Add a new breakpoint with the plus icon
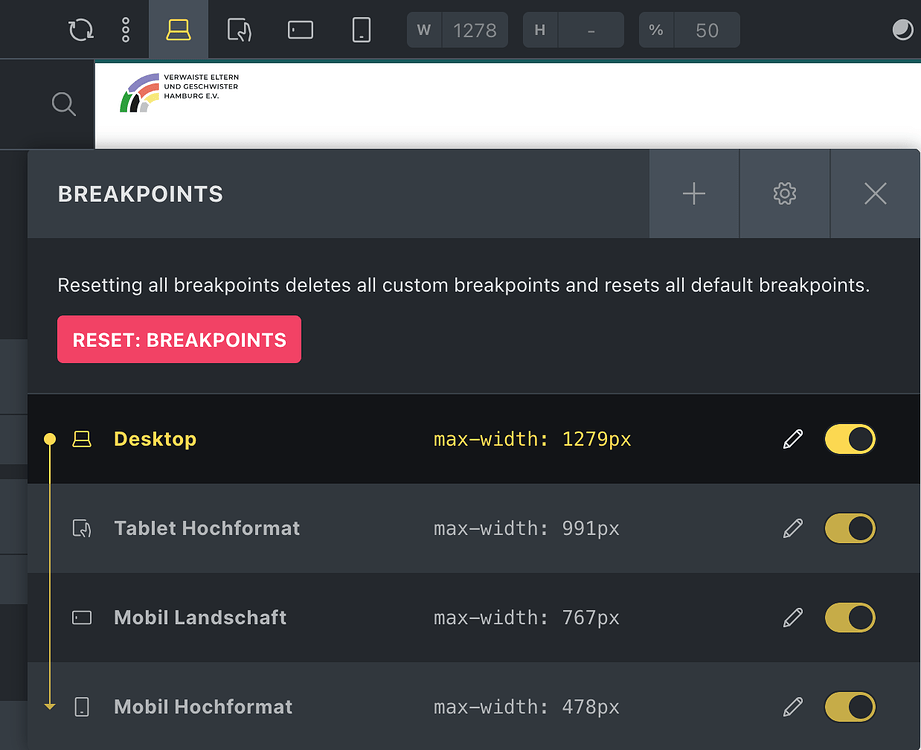The image size is (921, 750). tap(693, 193)
